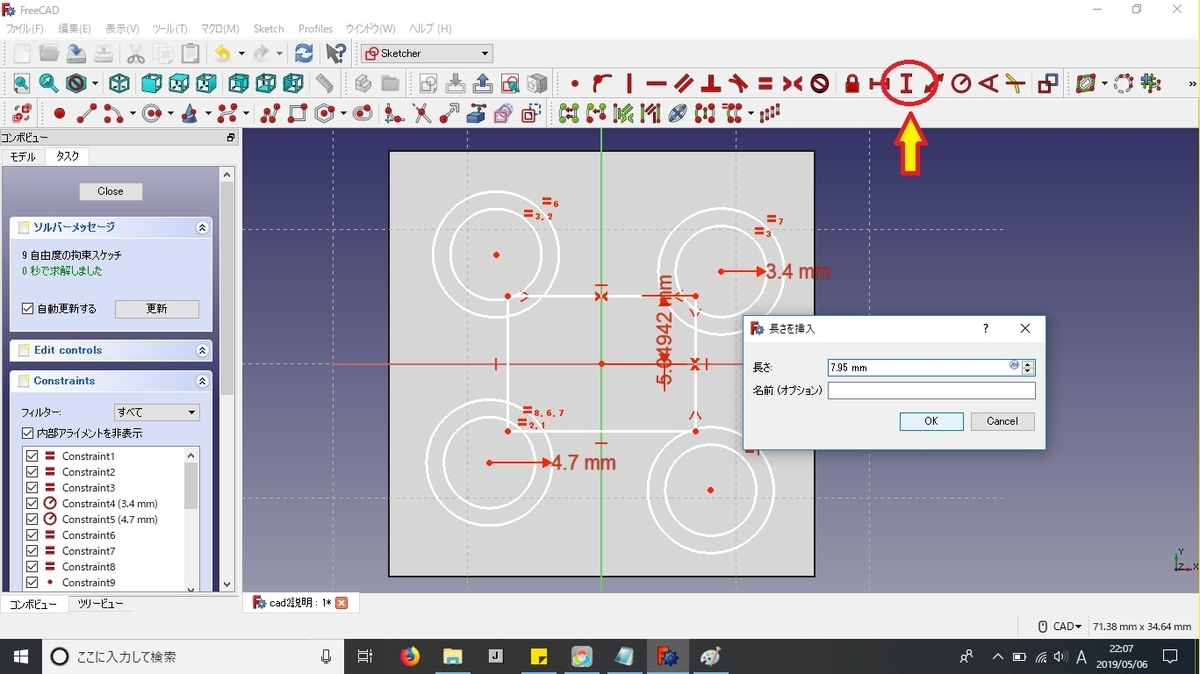Select the horizontal distance constraint icon

(879, 84)
